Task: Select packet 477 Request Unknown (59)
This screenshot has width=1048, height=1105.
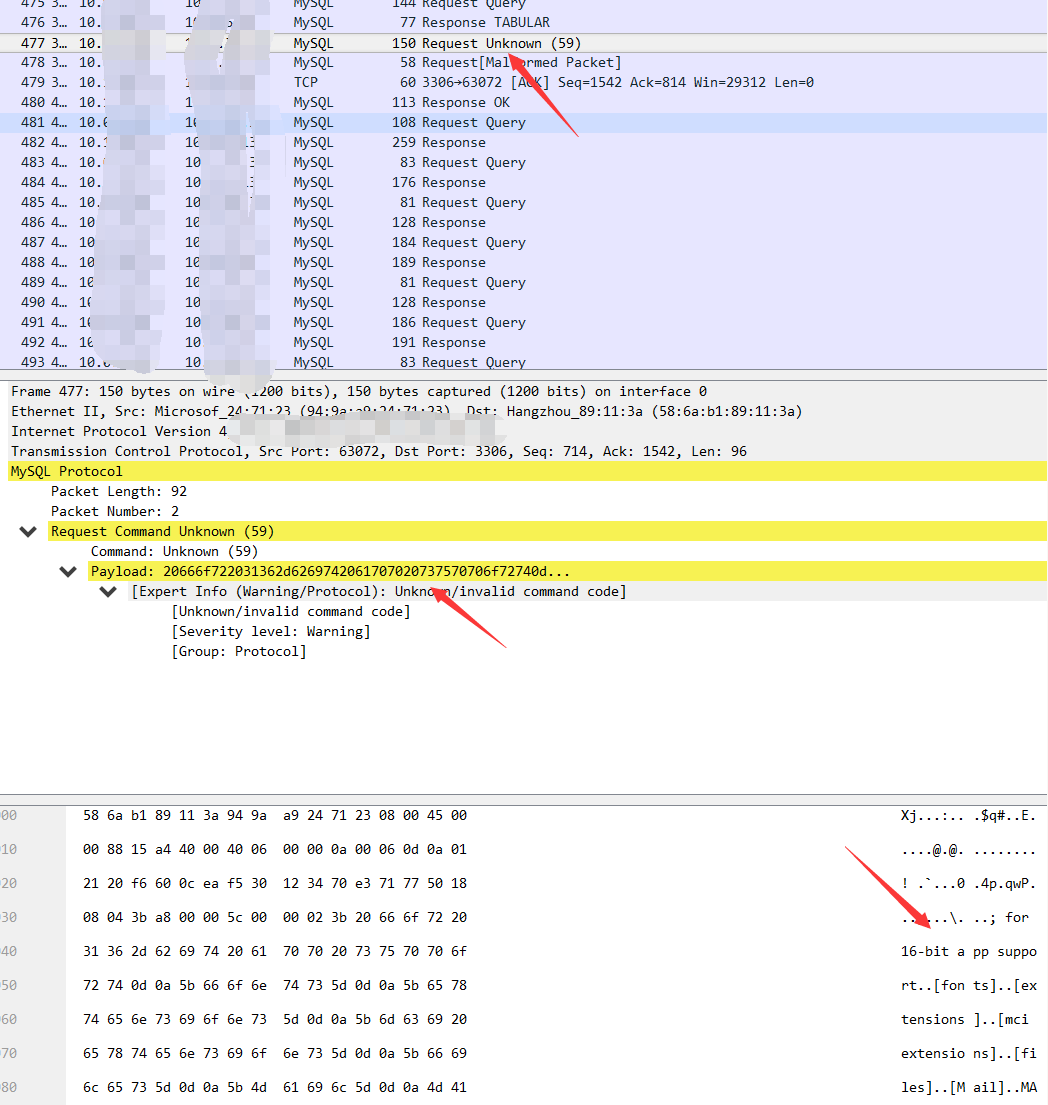Action: click(524, 43)
